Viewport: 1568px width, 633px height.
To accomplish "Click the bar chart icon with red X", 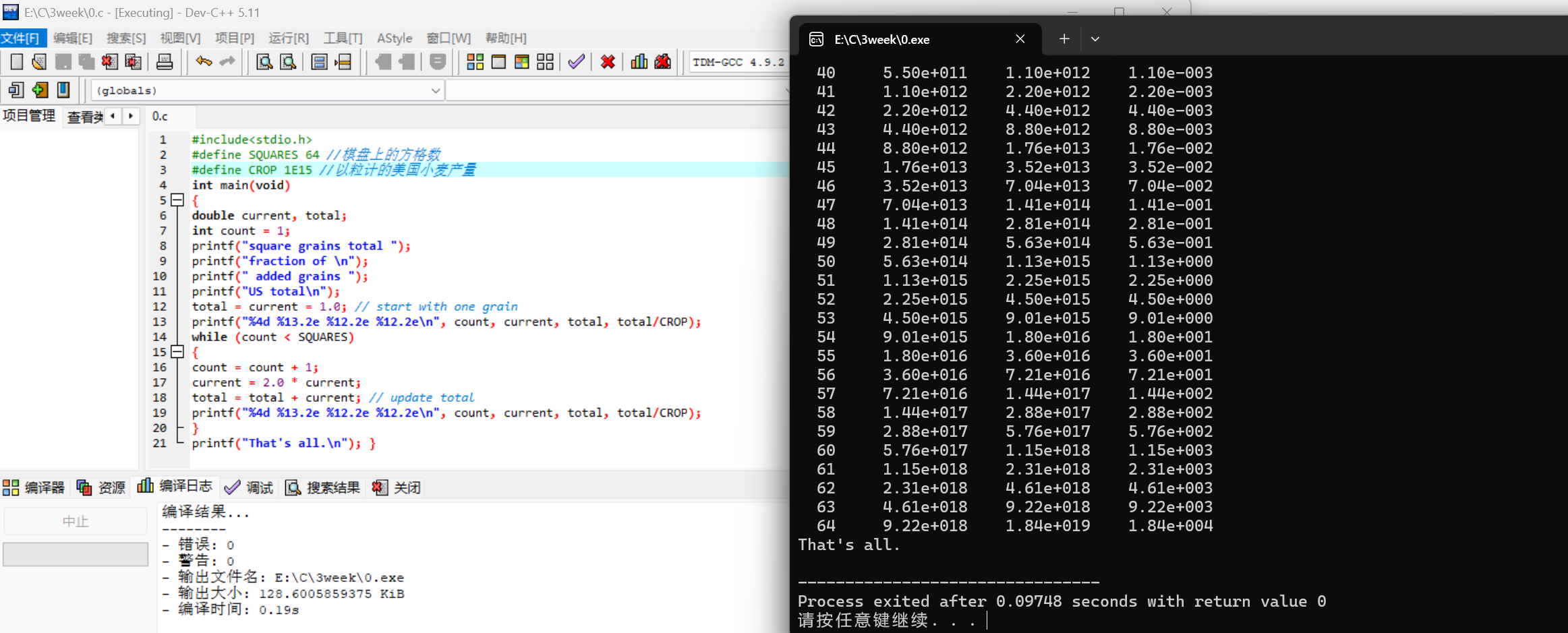I will [x=662, y=62].
